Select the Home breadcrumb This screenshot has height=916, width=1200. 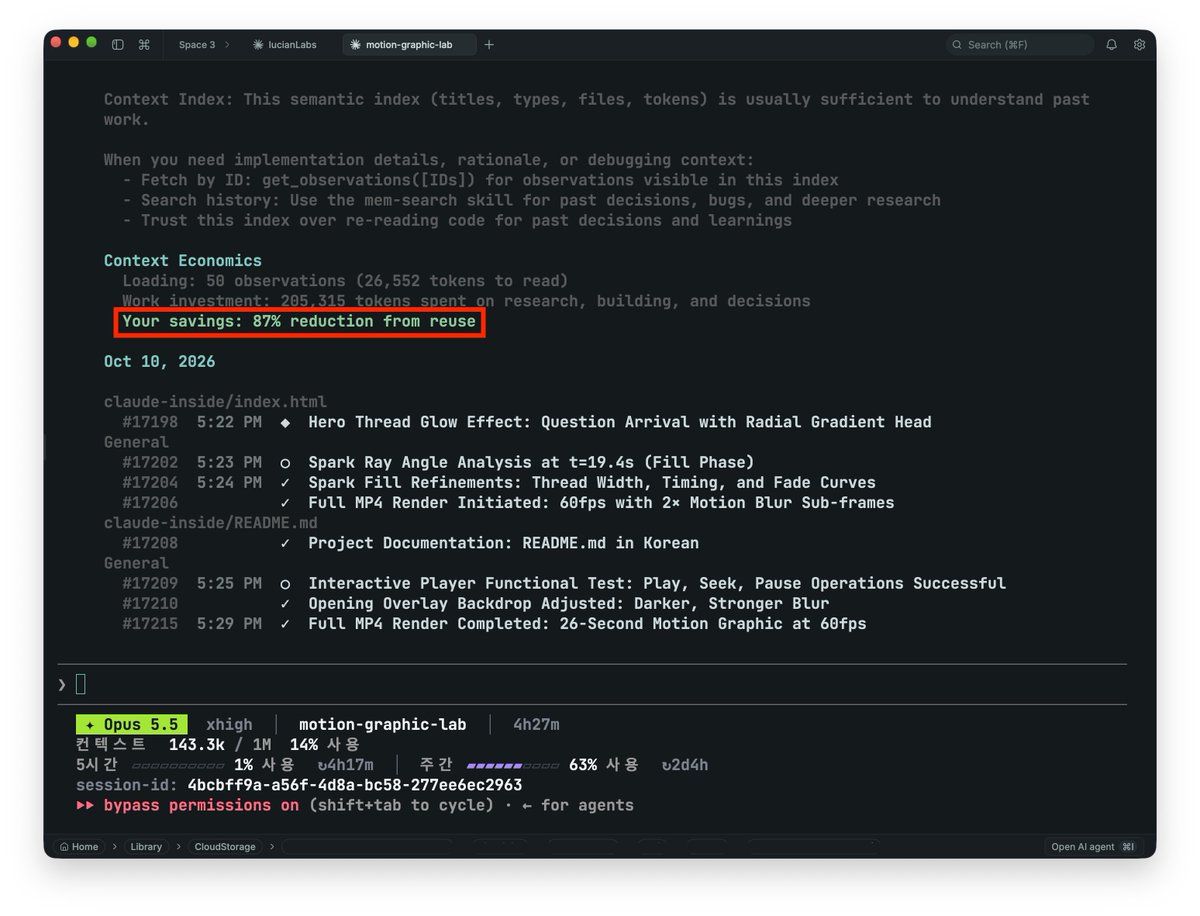coord(79,846)
